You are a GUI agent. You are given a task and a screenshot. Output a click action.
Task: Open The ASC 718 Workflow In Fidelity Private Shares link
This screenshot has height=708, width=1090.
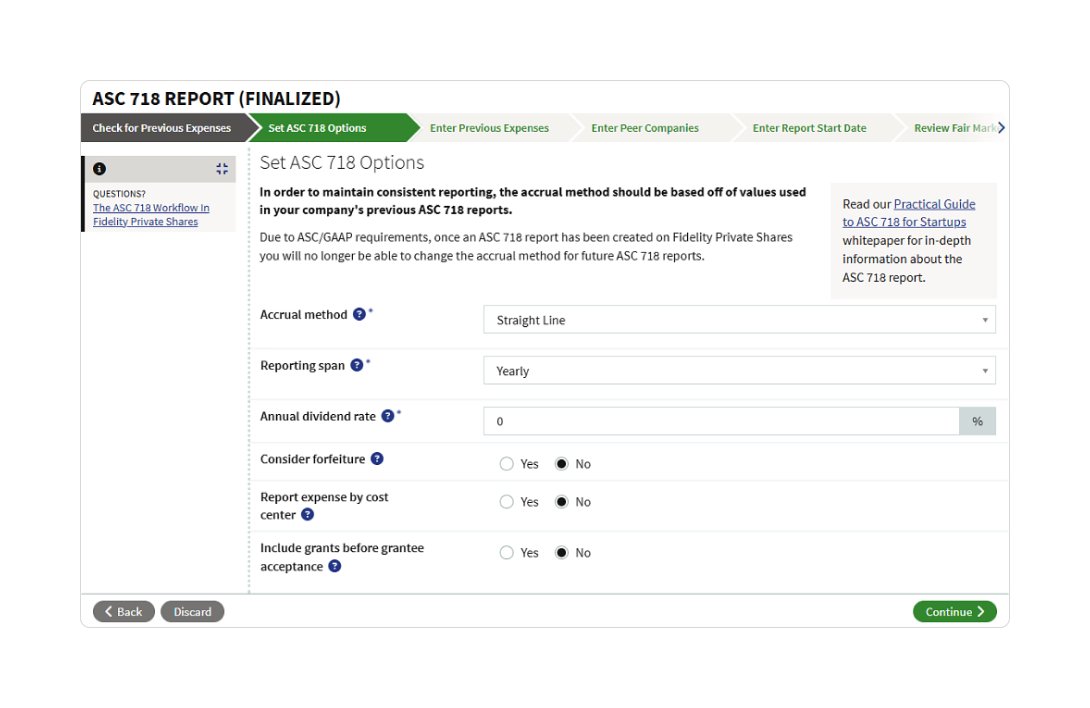coord(151,215)
